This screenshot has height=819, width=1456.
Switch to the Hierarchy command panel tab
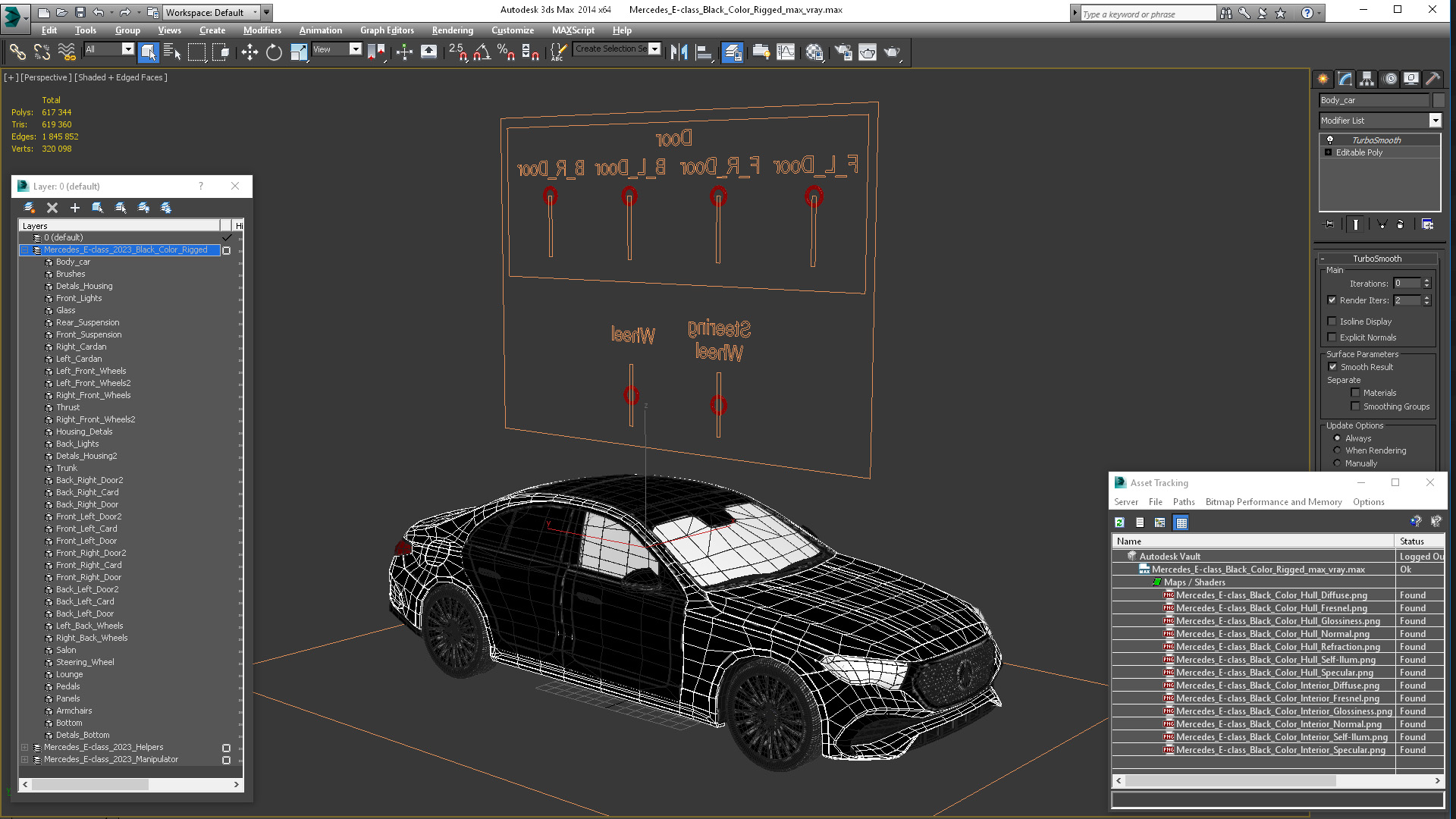click(1367, 79)
